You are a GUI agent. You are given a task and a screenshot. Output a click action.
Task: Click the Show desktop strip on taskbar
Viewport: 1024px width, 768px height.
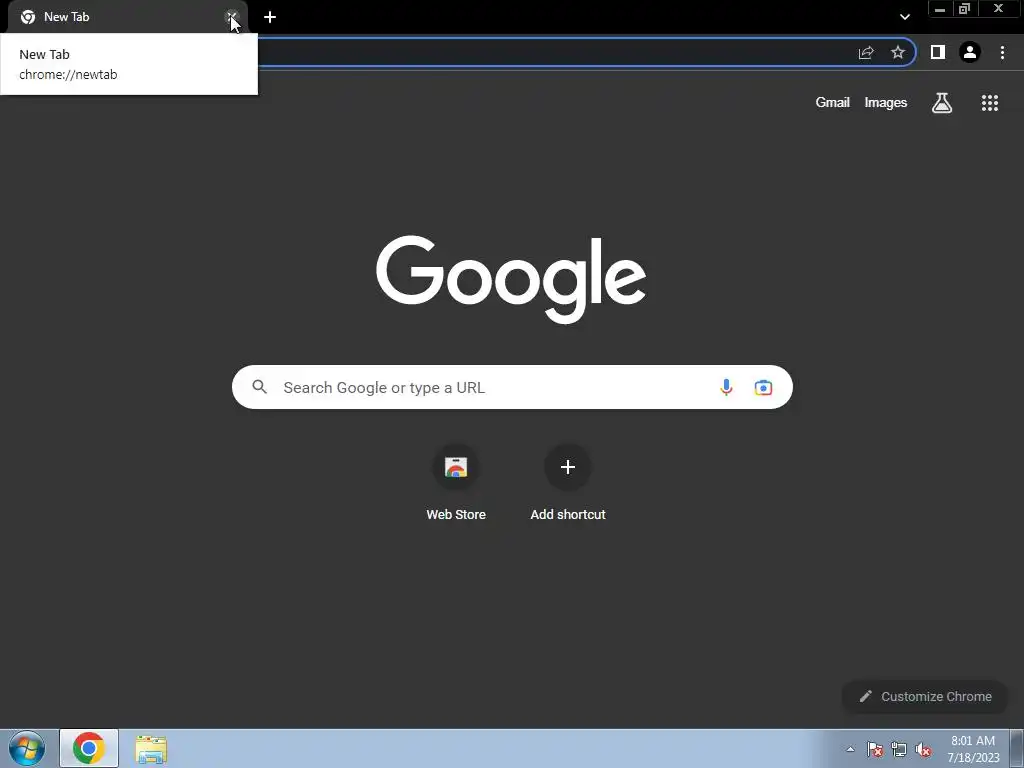tap(1017, 748)
